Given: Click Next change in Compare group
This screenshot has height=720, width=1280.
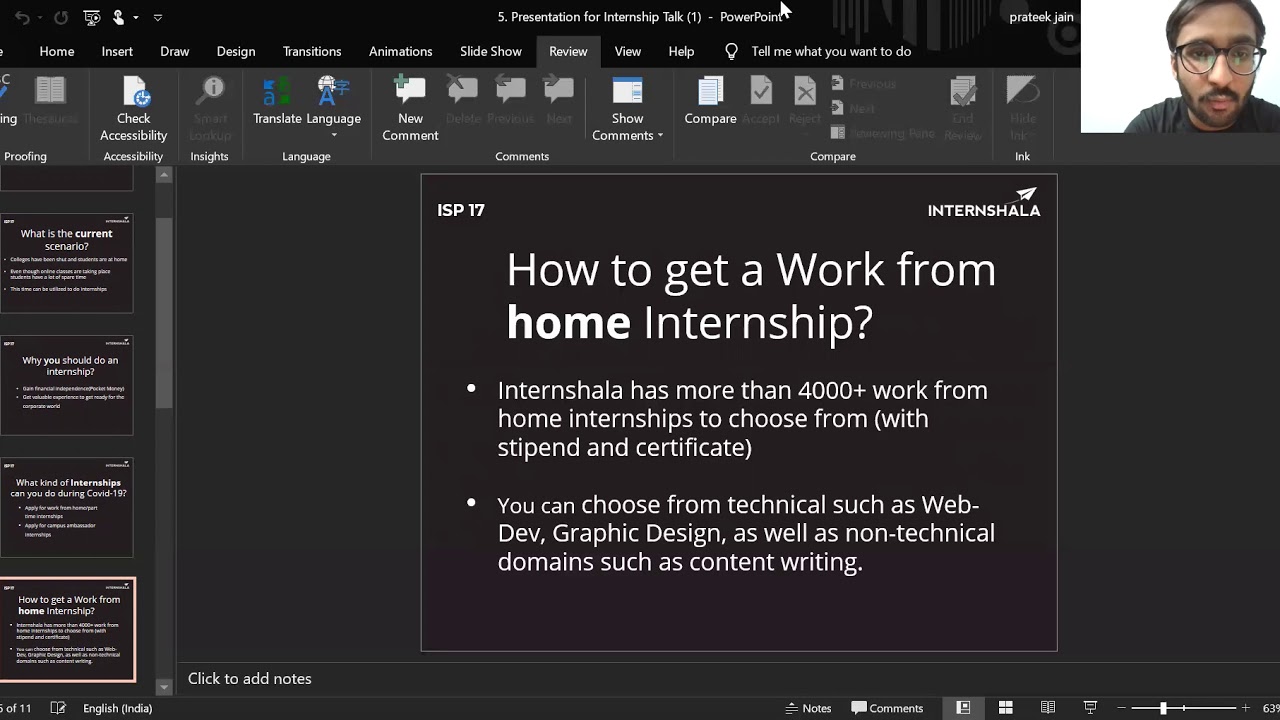Looking at the screenshot, I should click(853, 108).
